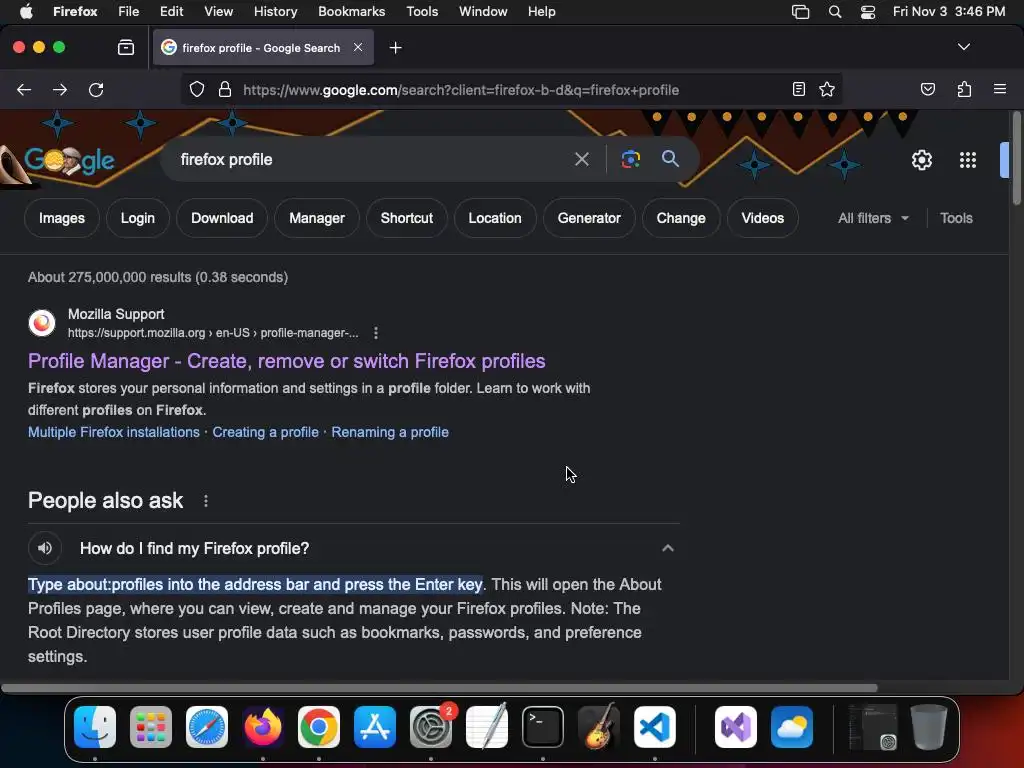Open more options for Mozilla Support result
This screenshot has width=1024, height=768.
click(x=376, y=333)
